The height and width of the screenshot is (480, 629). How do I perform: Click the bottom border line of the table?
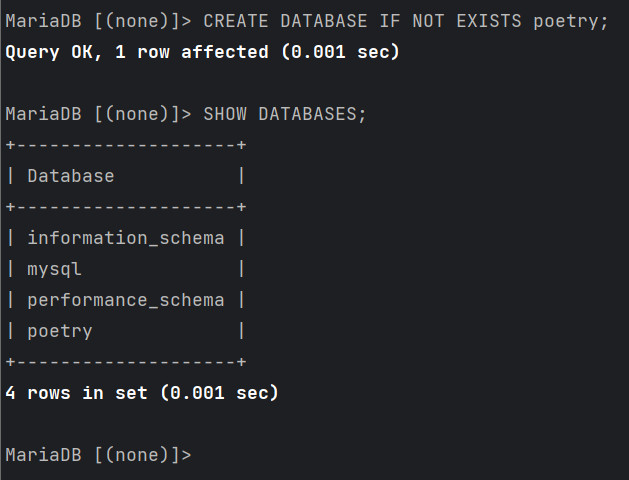coord(126,362)
